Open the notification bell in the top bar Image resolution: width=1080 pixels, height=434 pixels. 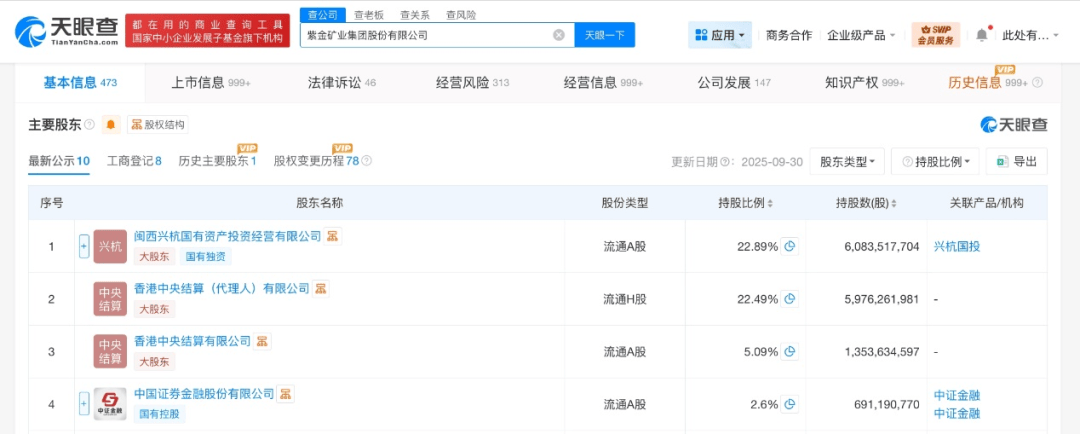(981, 35)
